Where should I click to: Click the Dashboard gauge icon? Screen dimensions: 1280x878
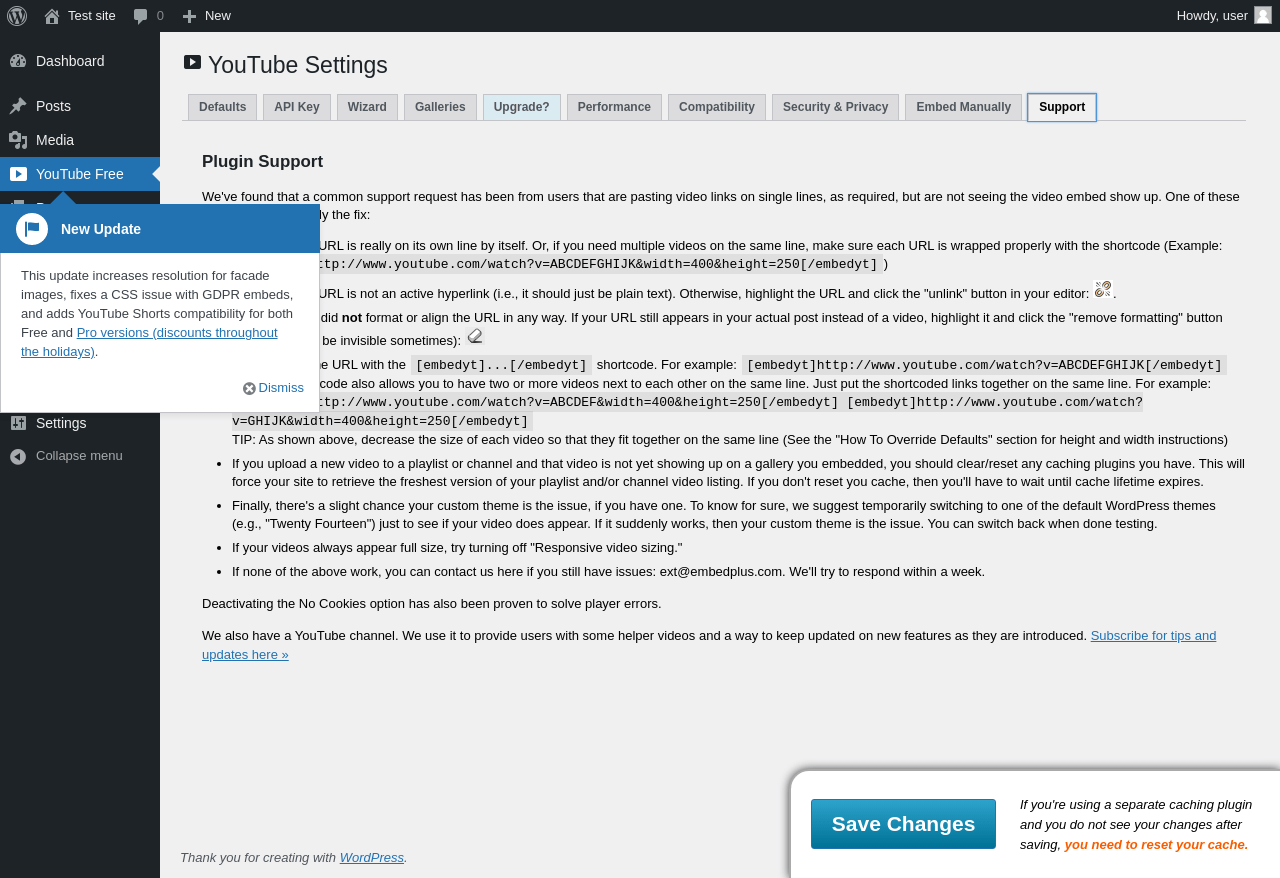[x=18, y=61]
